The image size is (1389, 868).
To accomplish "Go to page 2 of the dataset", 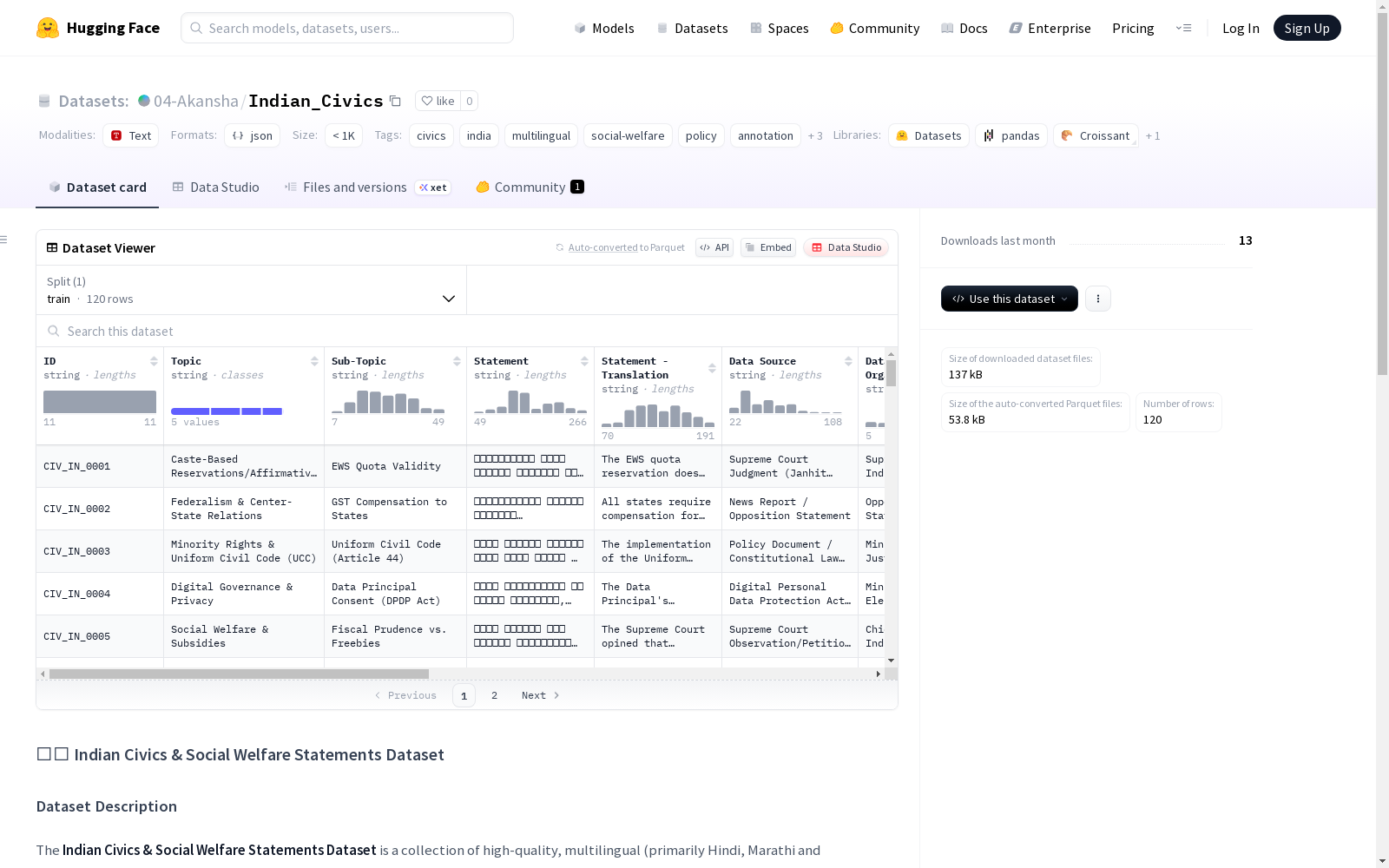I will tap(494, 695).
